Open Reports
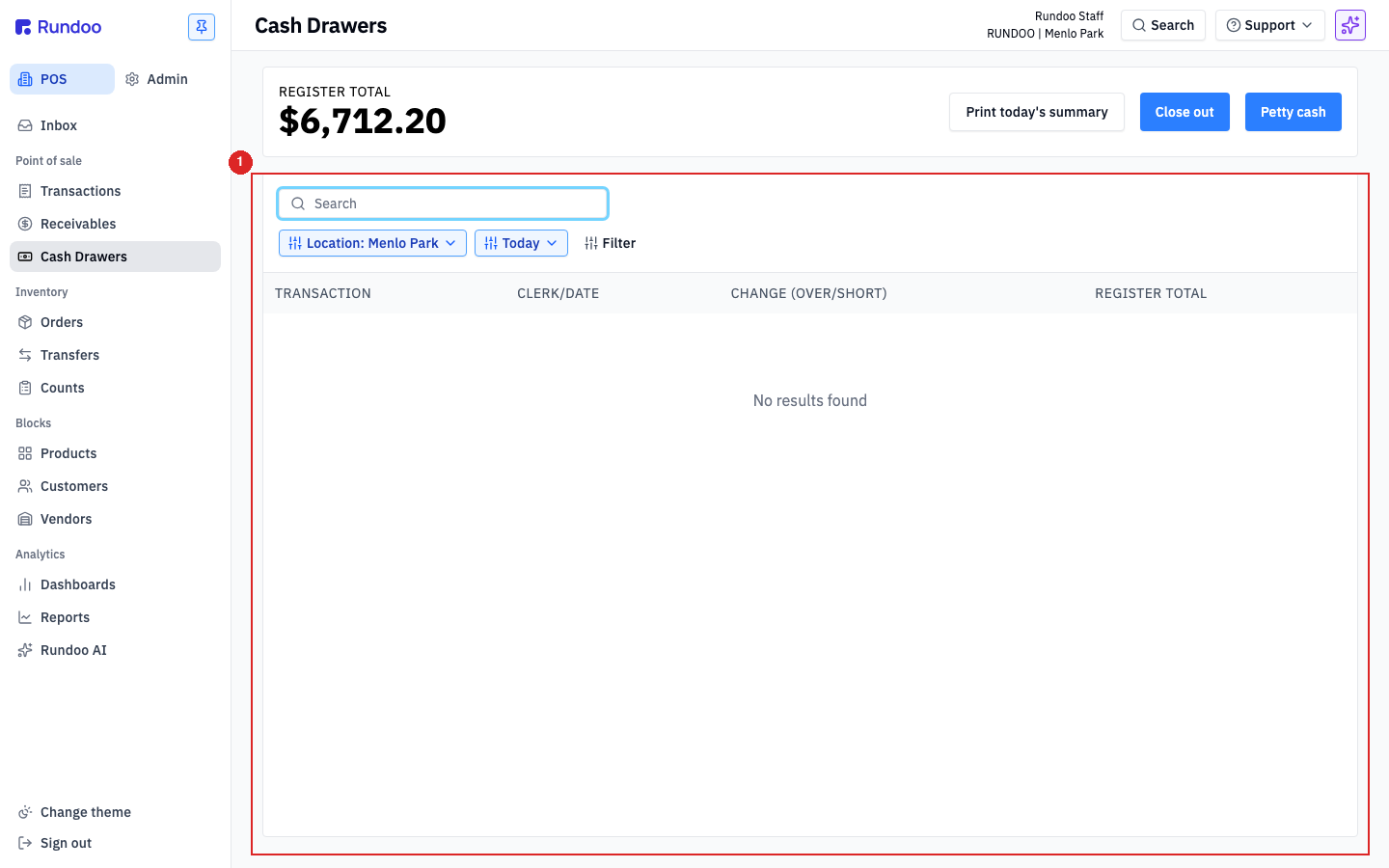The width and height of the screenshot is (1389, 868). coord(115,617)
